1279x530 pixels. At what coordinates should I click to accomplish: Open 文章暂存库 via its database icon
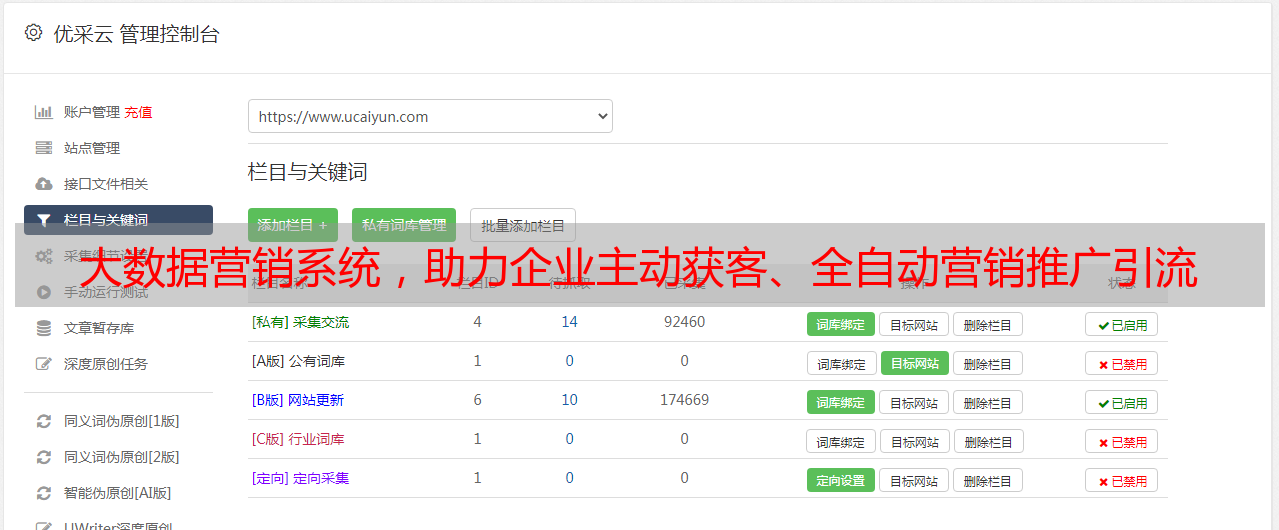43,328
